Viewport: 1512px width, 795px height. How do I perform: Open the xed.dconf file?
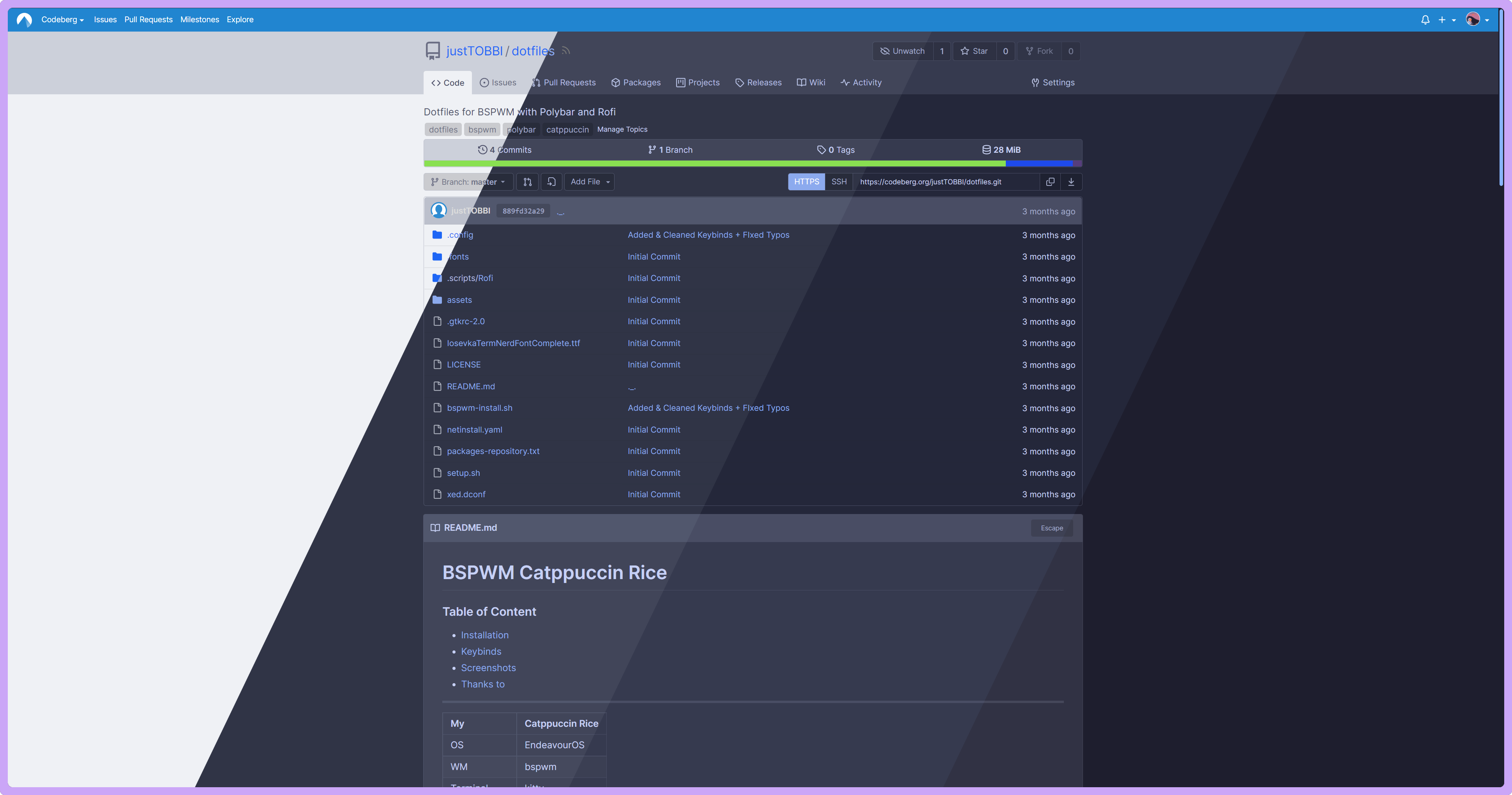[x=466, y=495]
